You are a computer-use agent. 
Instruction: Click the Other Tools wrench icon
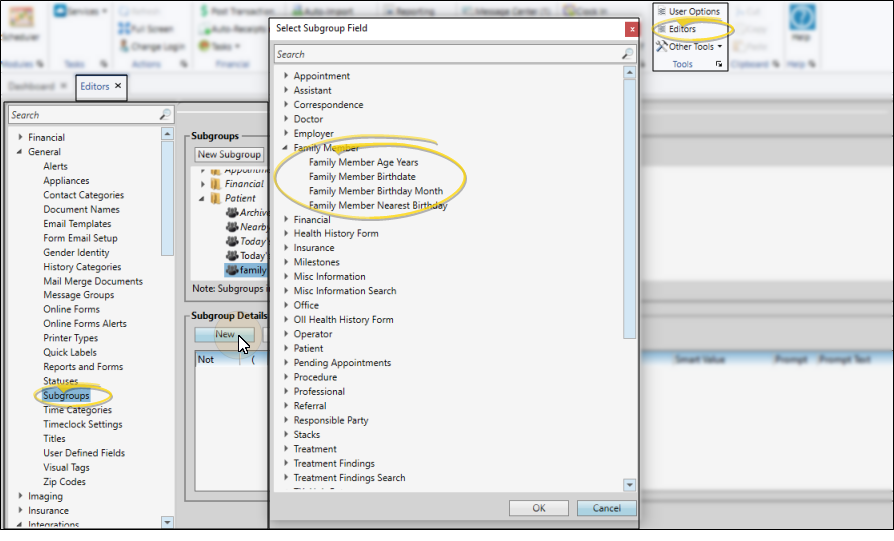point(662,47)
